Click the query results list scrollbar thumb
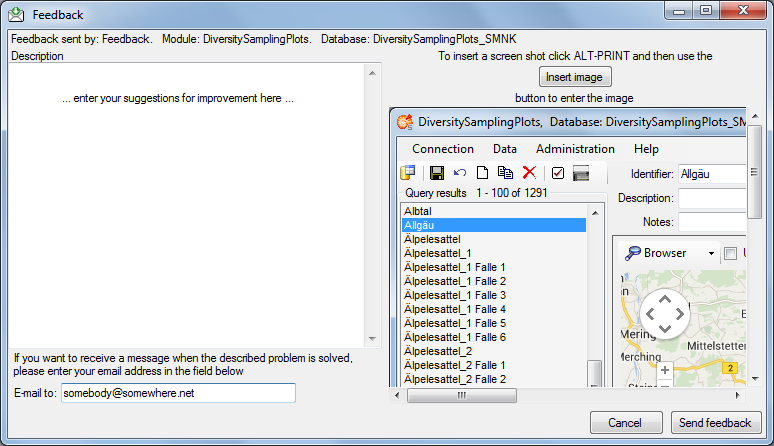Viewport: 774px width, 446px height. pyautogui.click(x=595, y=373)
